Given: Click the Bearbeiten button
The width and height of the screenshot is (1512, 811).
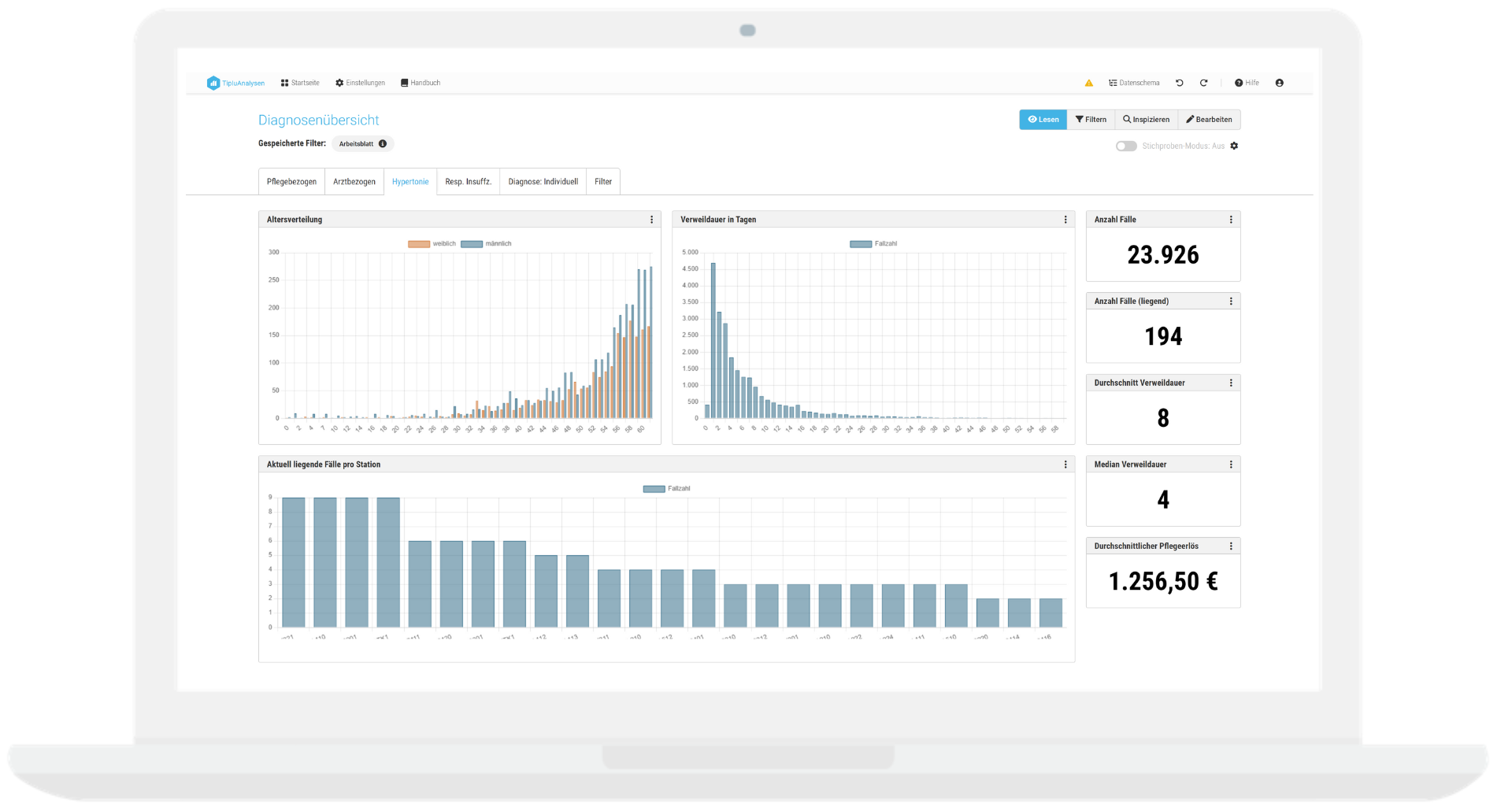Looking at the screenshot, I should tap(1209, 120).
